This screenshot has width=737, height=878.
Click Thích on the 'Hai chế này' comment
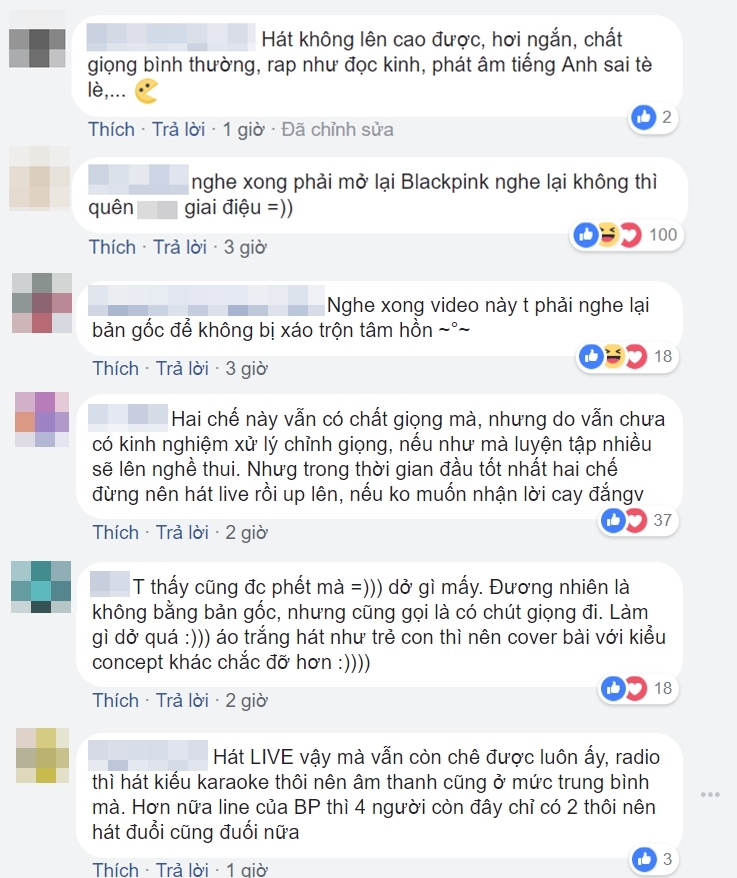[115, 532]
